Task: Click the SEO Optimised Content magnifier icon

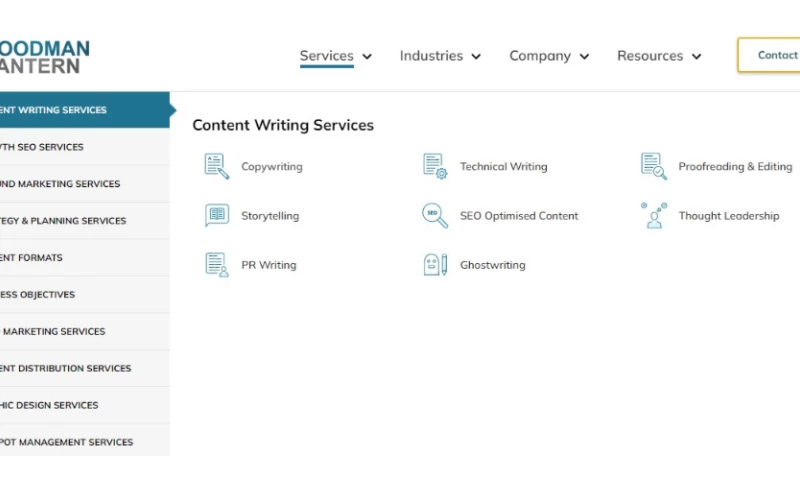Action: pos(435,215)
